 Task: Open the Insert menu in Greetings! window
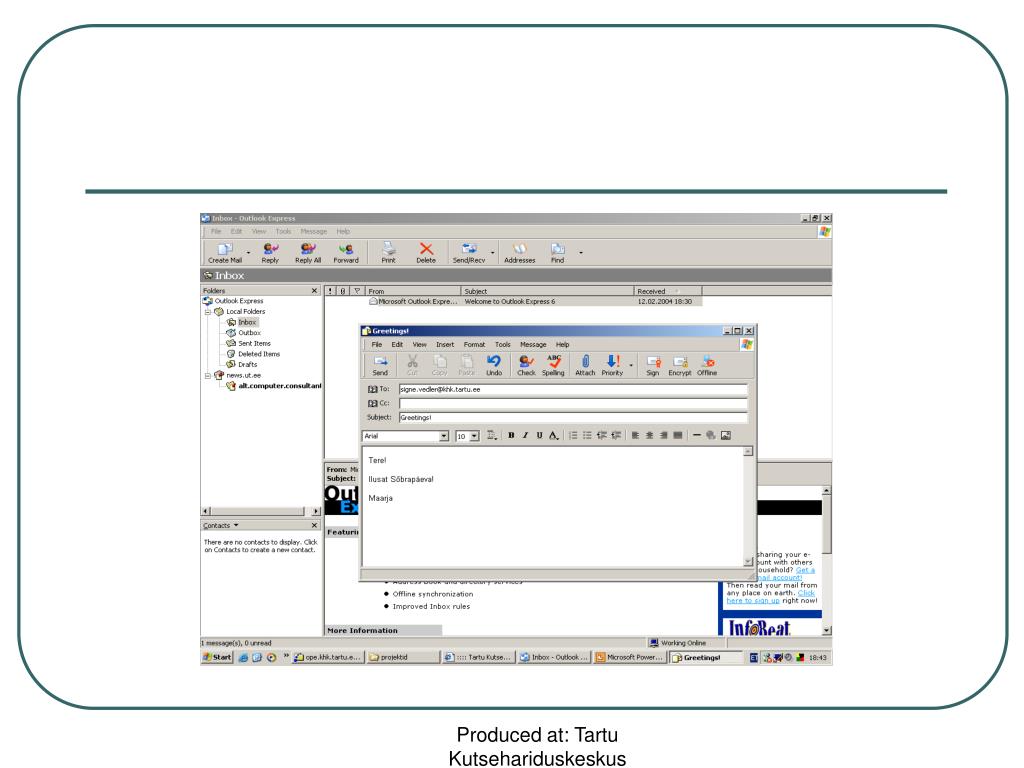point(445,344)
